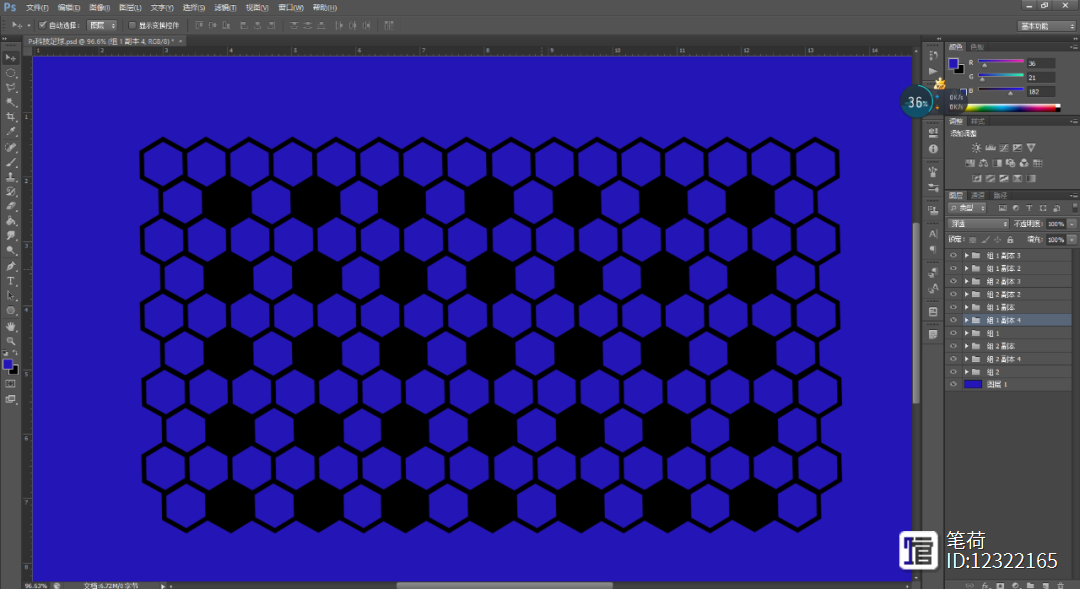Viewport: 1080px width, 589px height.
Task: Uncheck the 自动选择 checkbox
Action: pyautogui.click(x=43, y=25)
